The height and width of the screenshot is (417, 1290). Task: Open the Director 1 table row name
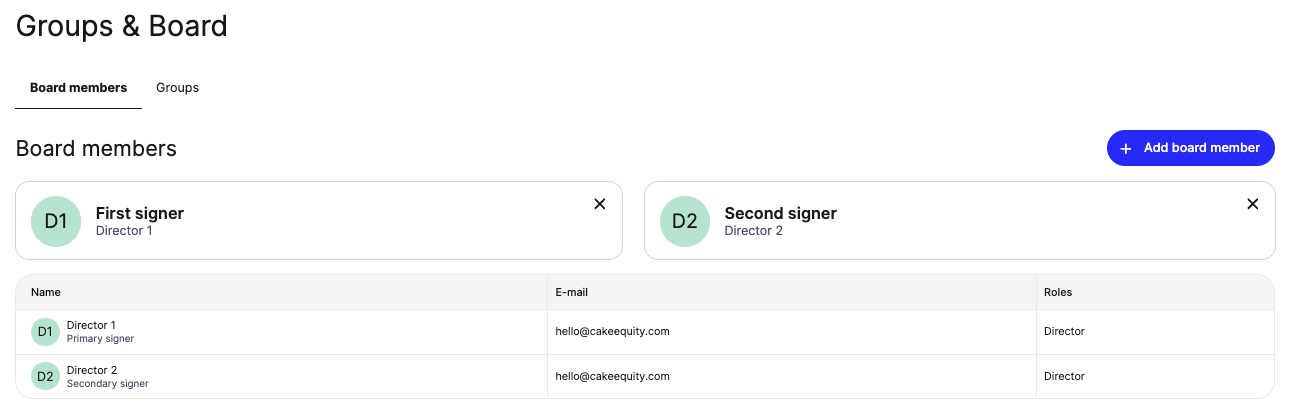[x=91, y=325]
